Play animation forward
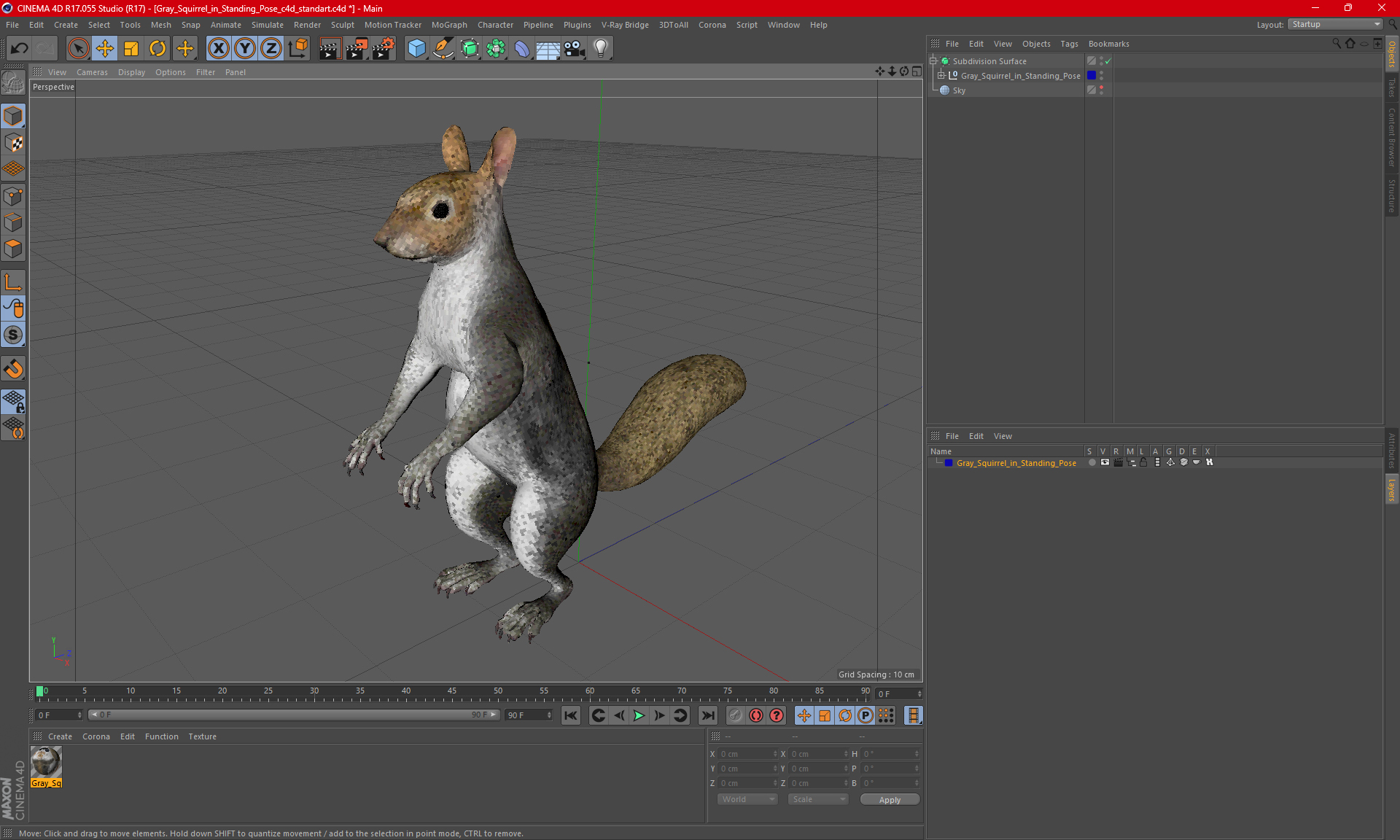The height and width of the screenshot is (840, 1400). pos(639,715)
